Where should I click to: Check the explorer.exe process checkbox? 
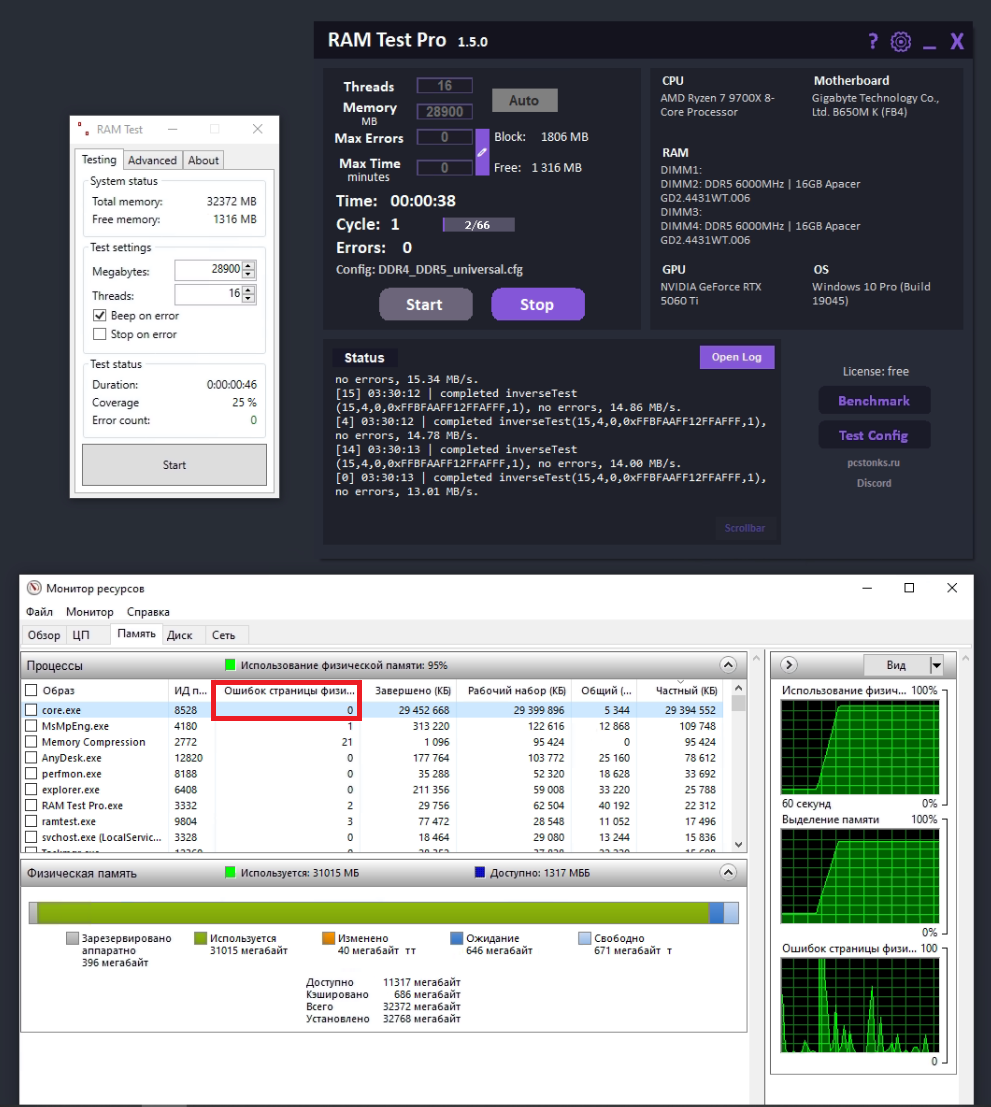(x=31, y=789)
